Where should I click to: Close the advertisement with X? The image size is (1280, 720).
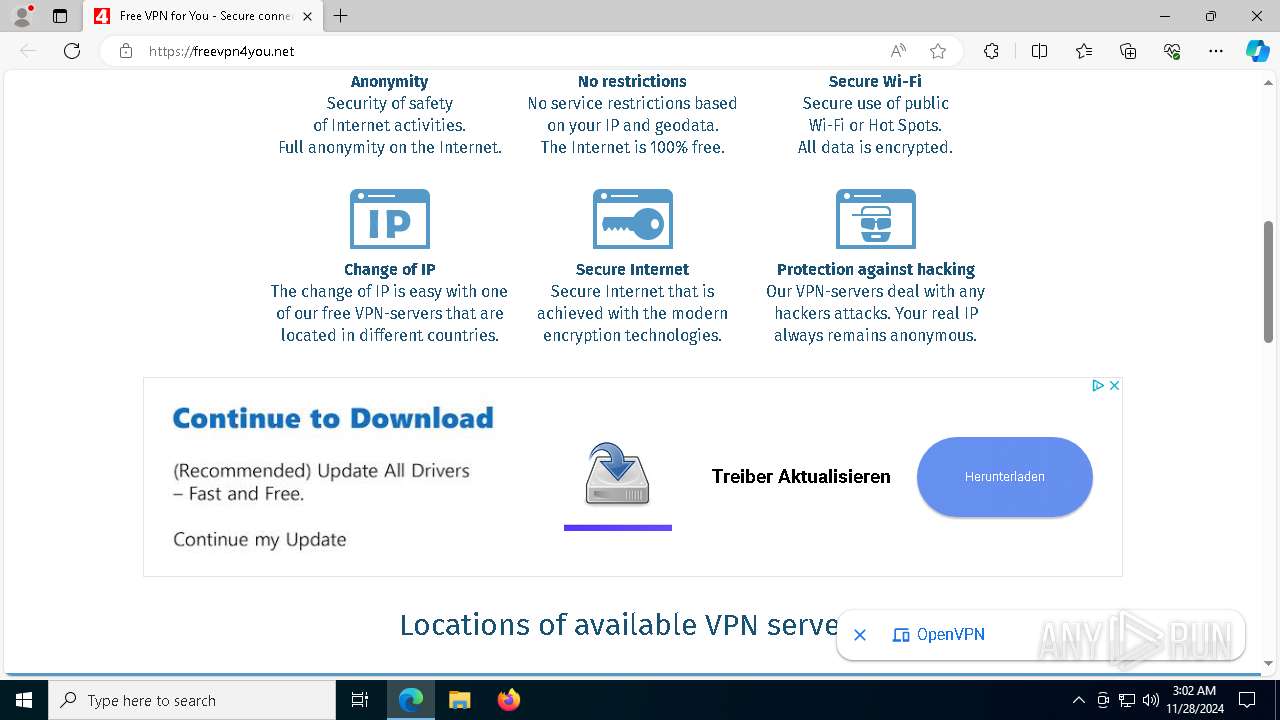pos(1114,386)
